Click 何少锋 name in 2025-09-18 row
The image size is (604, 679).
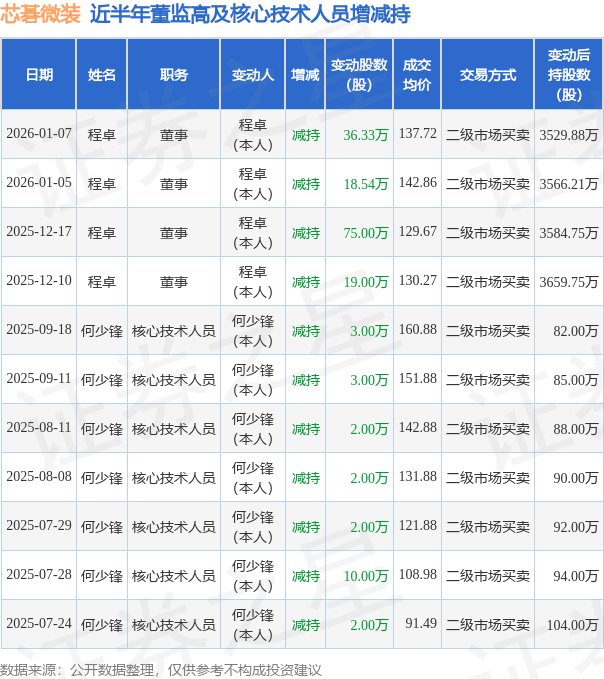tap(102, 331)
